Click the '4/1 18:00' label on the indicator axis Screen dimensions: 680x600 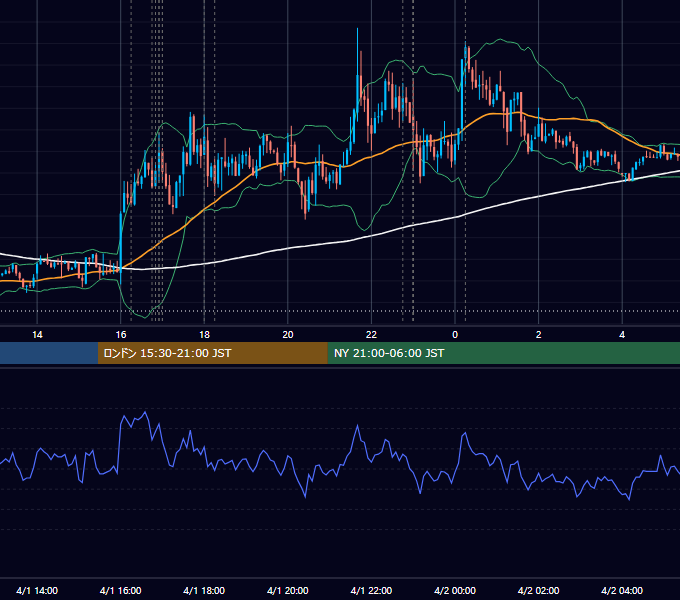click(204, 590)
